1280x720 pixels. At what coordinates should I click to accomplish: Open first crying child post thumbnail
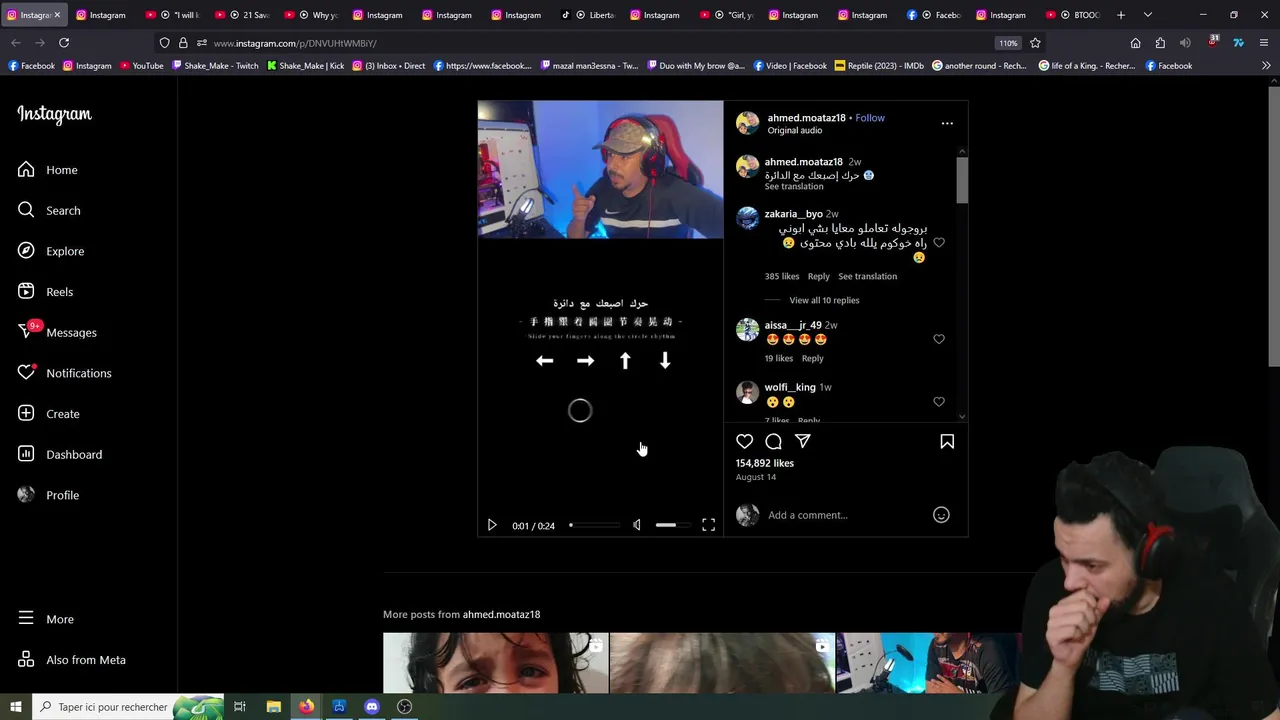tap(495, 662)
